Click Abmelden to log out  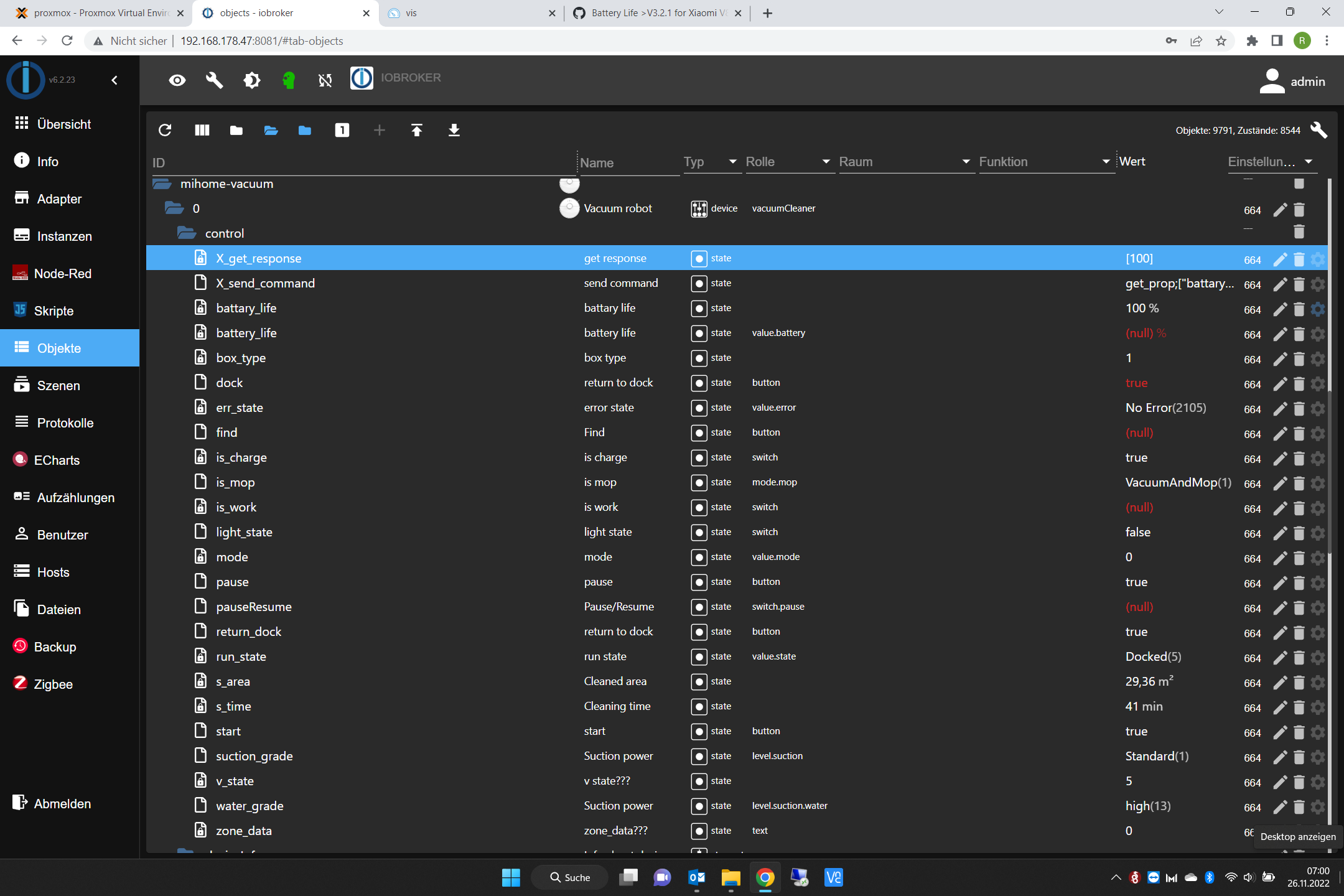pos(62,804)
